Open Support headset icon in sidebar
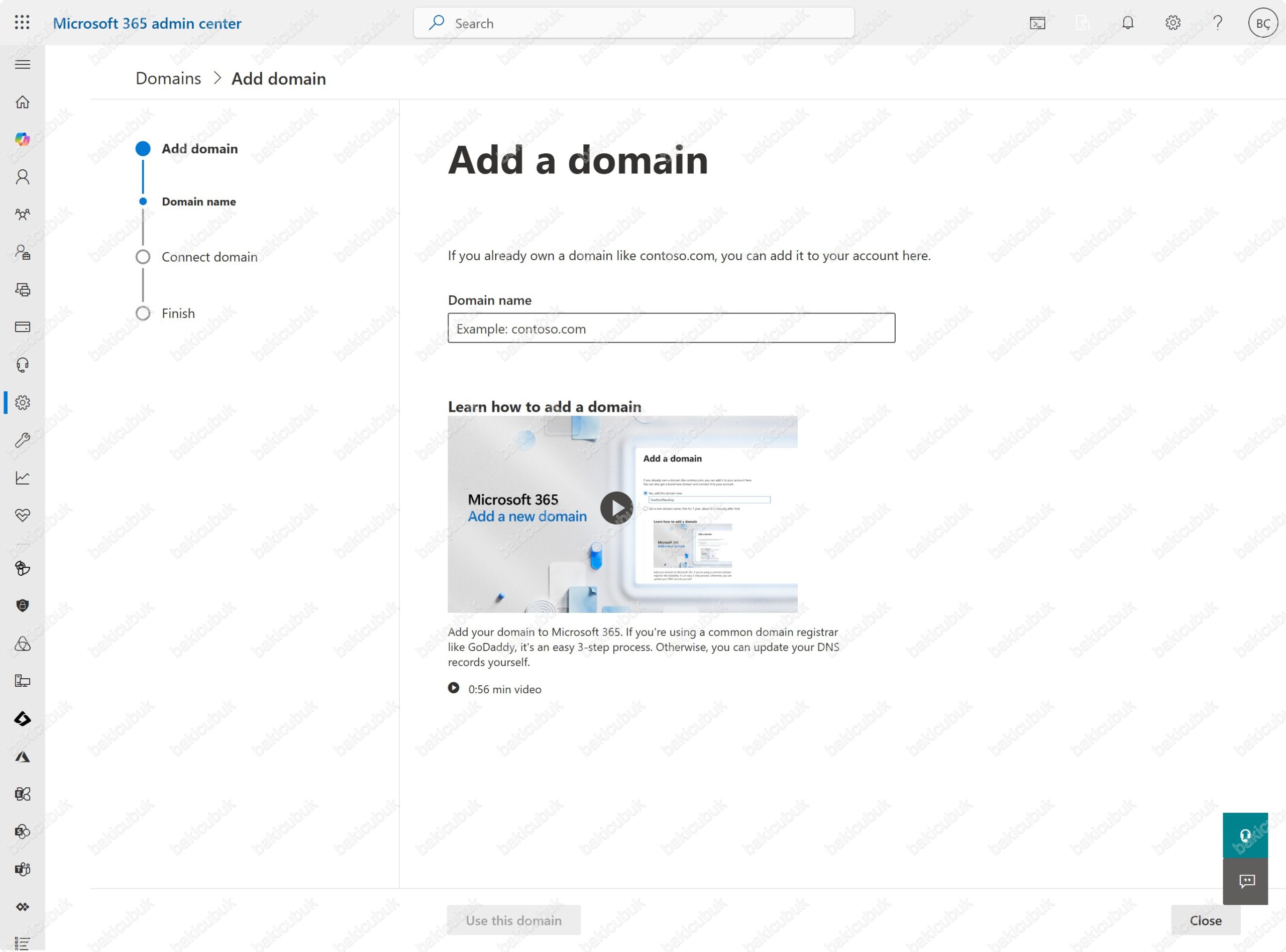 [x=23, y=365]
